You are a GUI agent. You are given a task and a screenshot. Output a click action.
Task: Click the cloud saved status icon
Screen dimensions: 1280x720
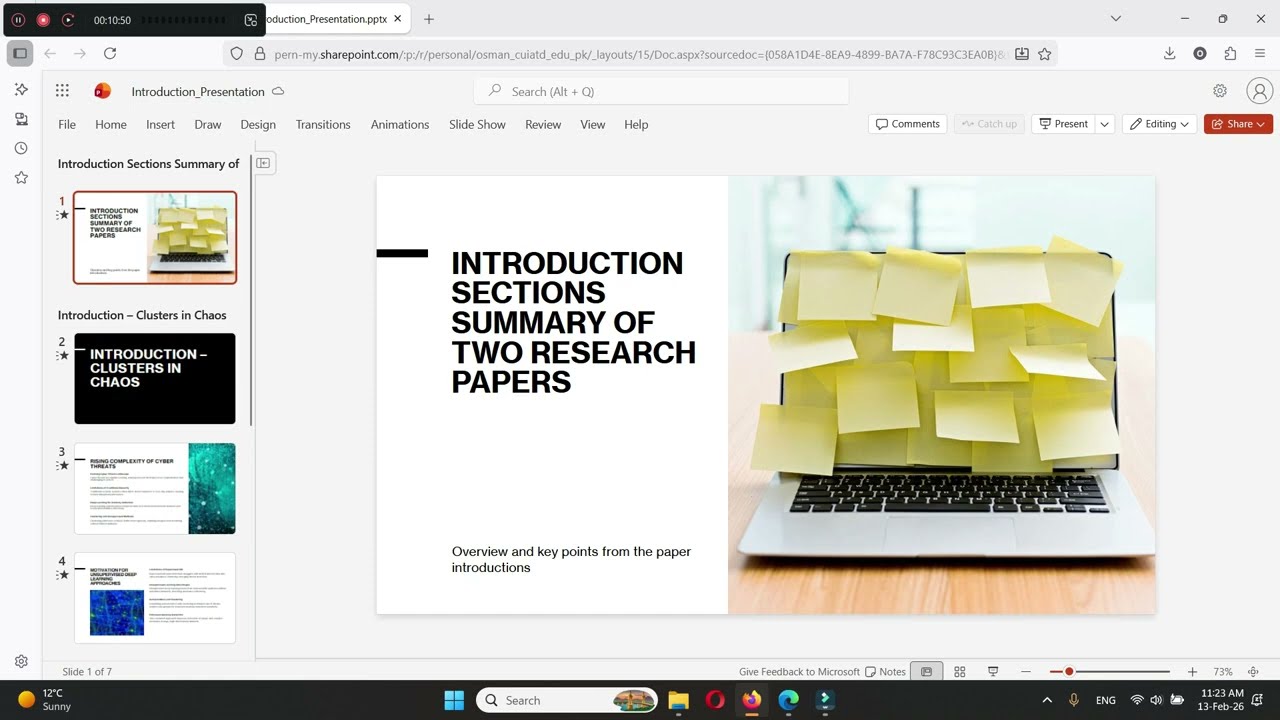click(278, 91)
